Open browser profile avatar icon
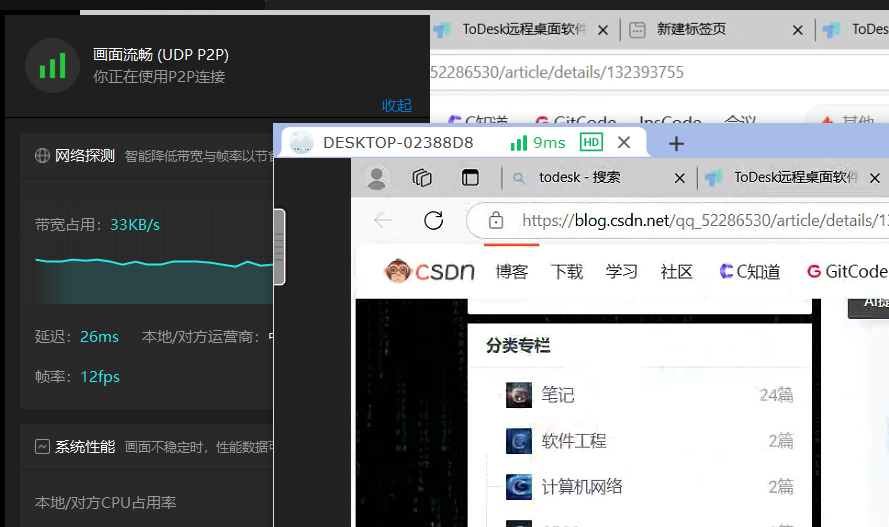Image resolution: width=889 pixels, height=527 pixels. coord(376,178)
